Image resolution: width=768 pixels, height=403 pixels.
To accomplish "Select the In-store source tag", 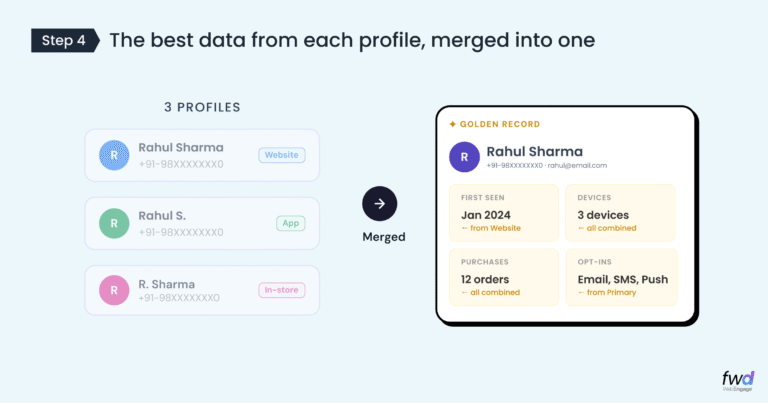I will pyautogui.click(x=281, y=290).
